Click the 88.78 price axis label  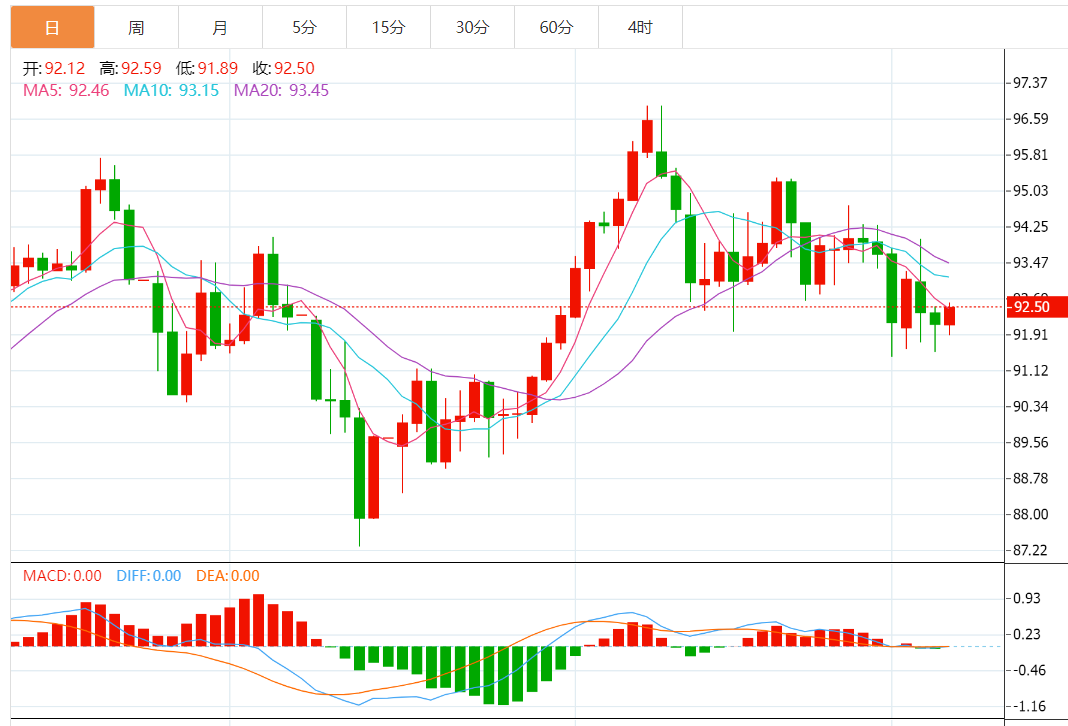pos(1030,479)
